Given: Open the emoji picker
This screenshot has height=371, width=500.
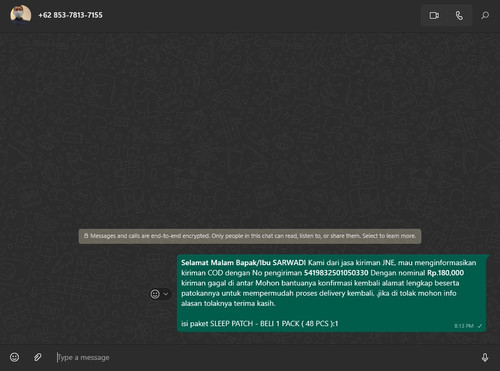Looking at the screenshot, I should (14, 357).
